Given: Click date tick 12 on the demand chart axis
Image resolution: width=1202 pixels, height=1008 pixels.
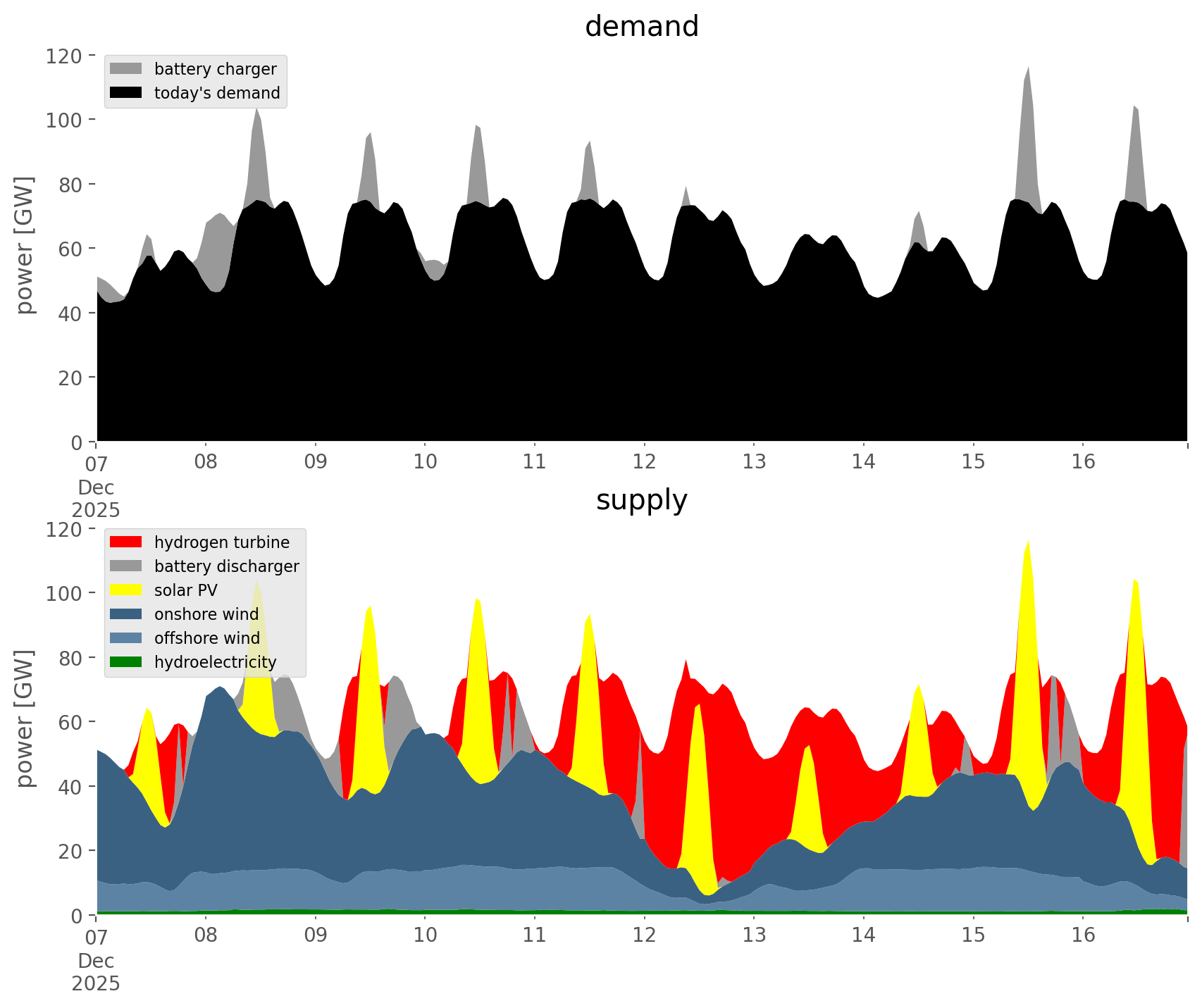Looking at the screenshot, I should click(x=644, y=462).
